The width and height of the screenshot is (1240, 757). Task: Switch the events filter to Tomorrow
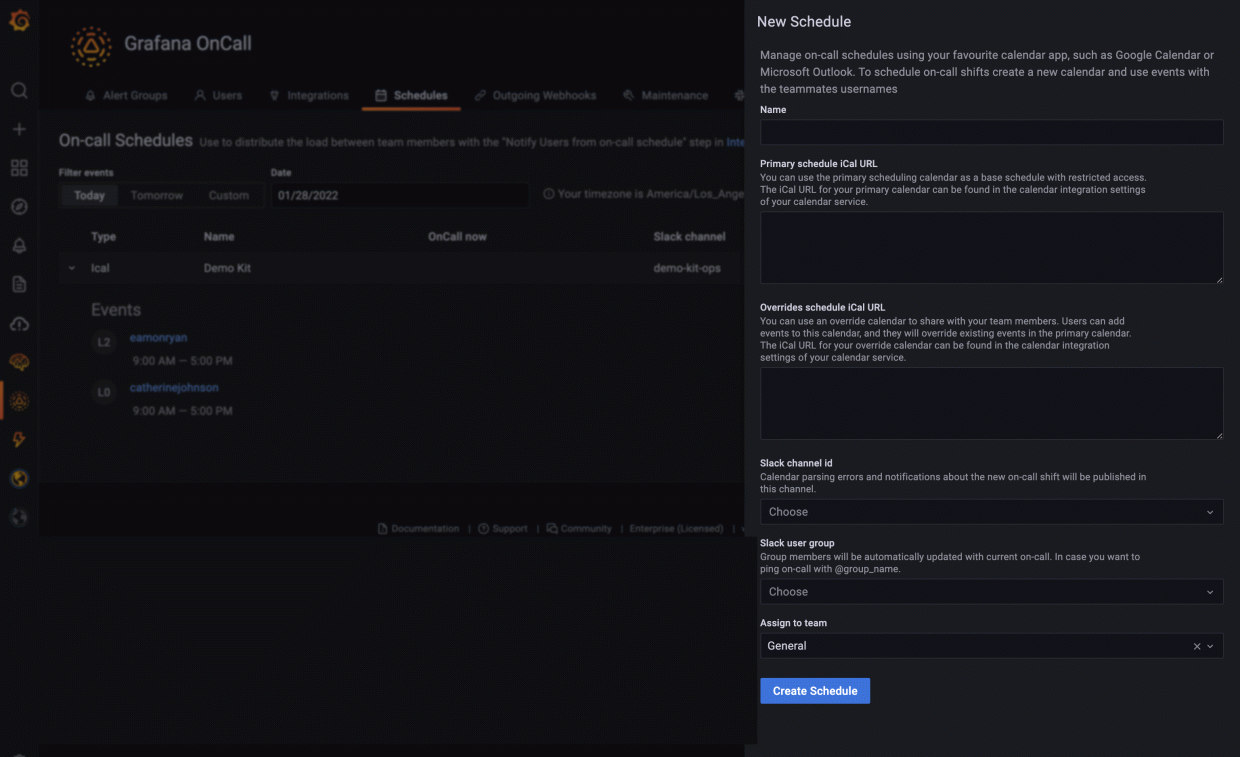point(156,195)
